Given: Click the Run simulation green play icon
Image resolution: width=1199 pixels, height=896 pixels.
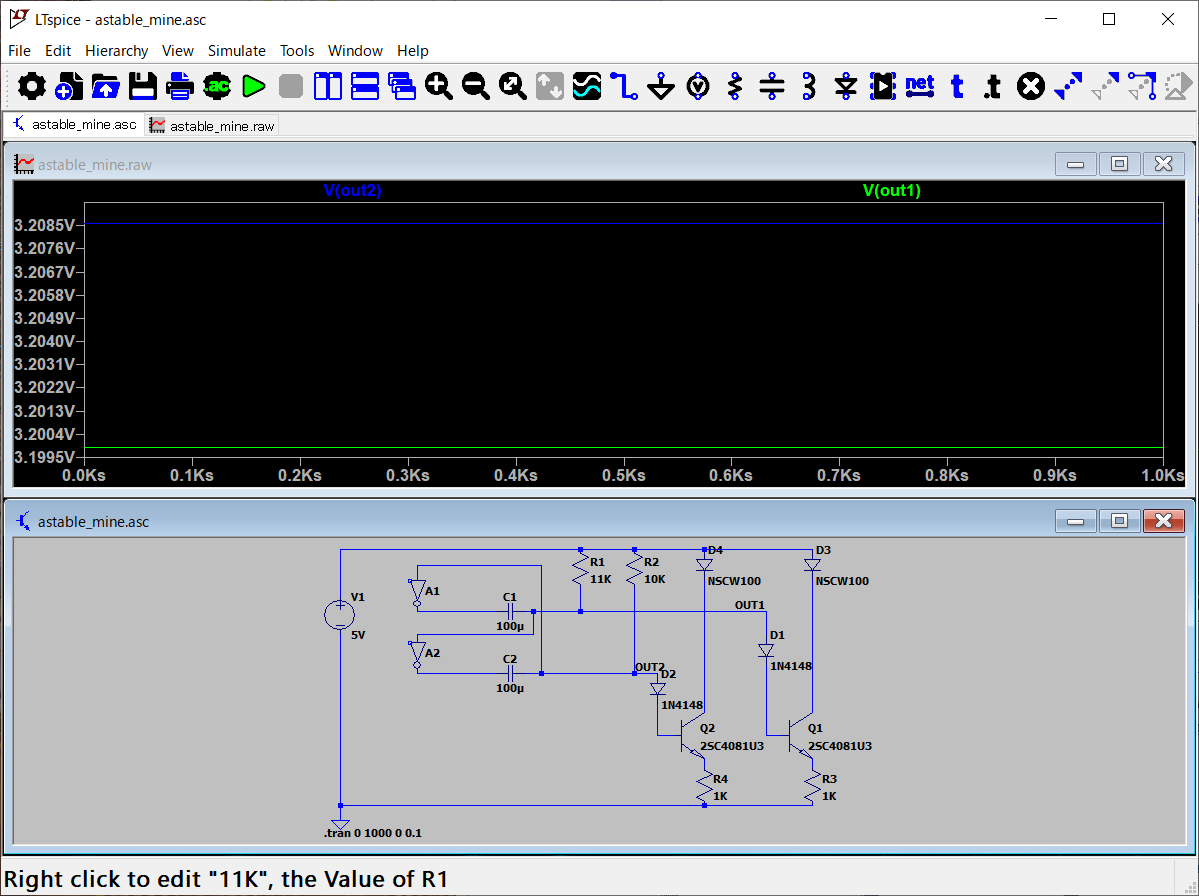Looking at the screenshot, I should point(254,87).
